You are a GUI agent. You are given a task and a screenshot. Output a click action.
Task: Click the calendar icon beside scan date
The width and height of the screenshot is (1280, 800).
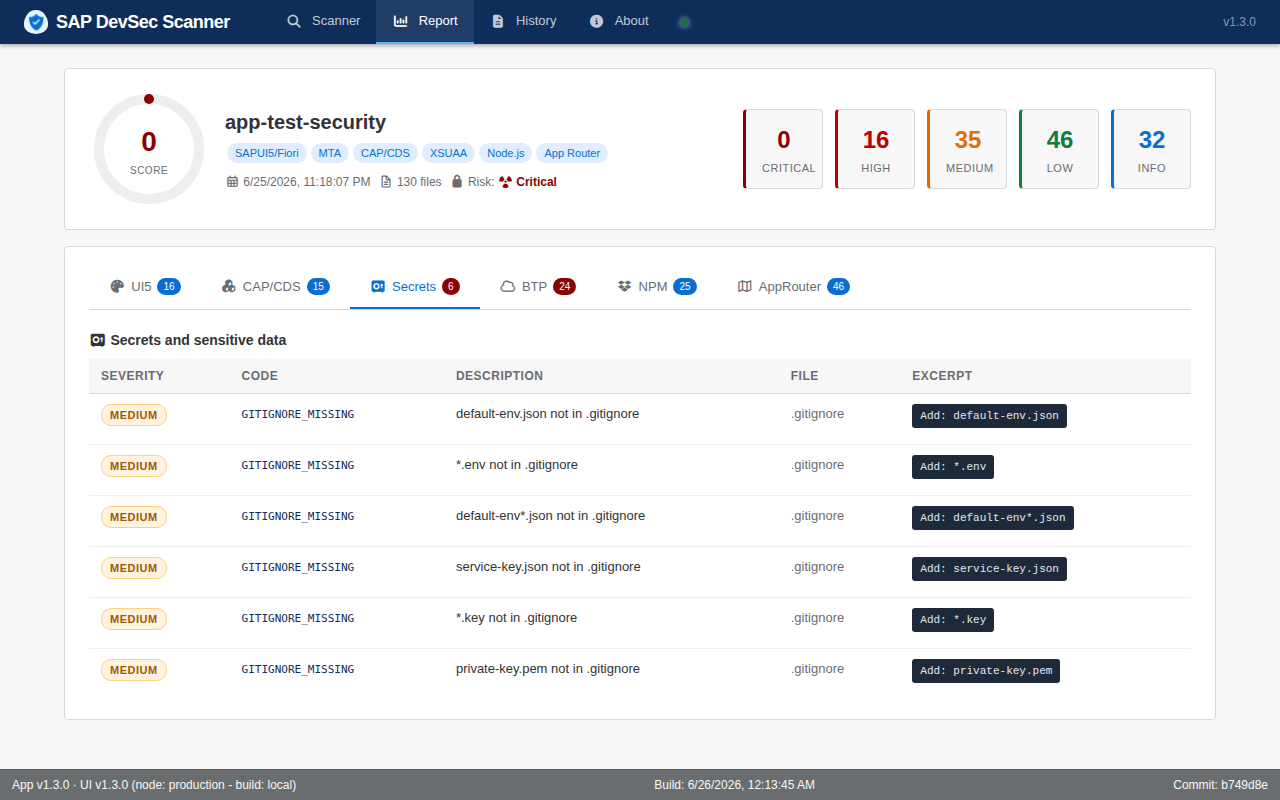coord(233,182)
